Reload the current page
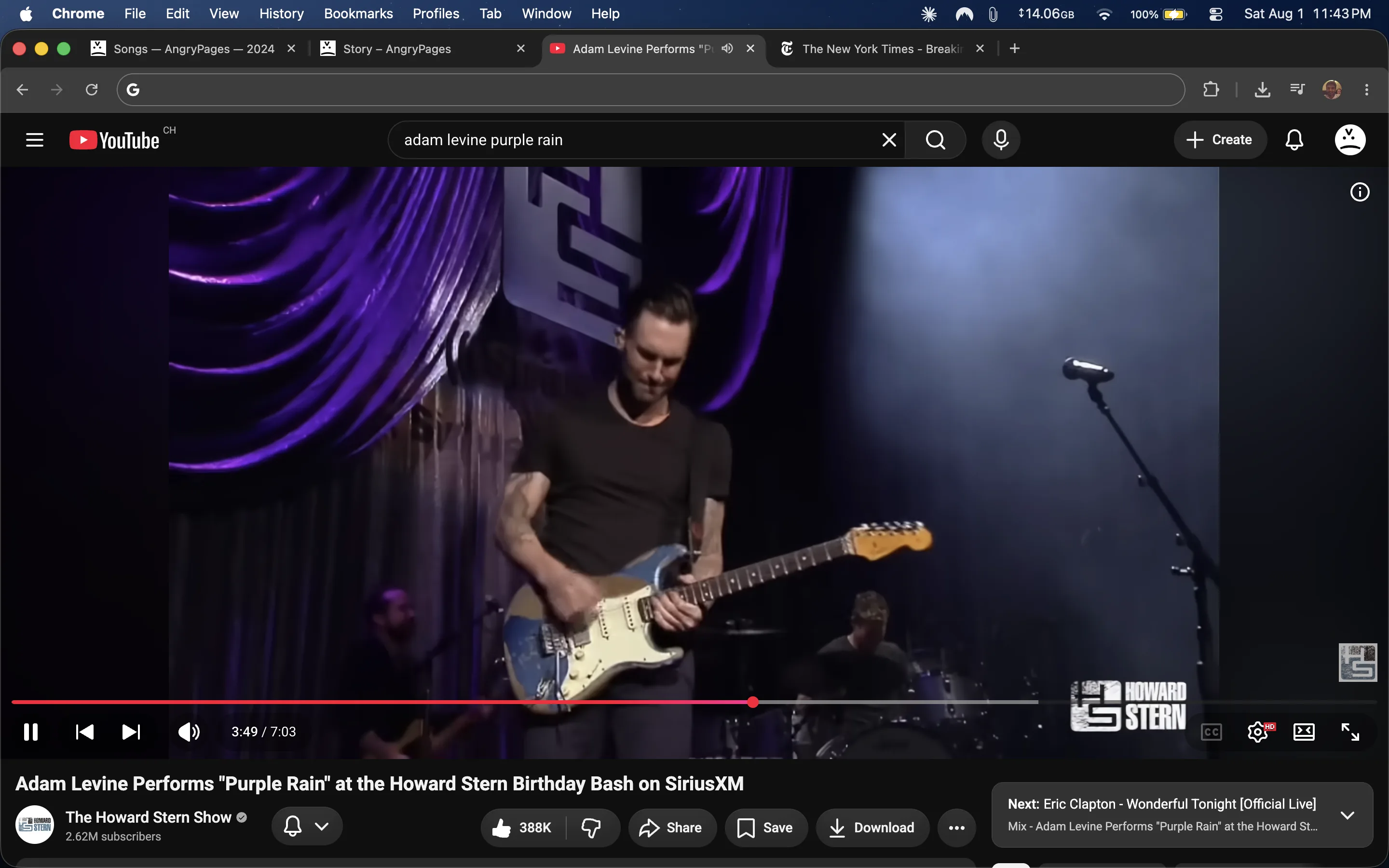1389x868 pixels. (x=92, y=90)
